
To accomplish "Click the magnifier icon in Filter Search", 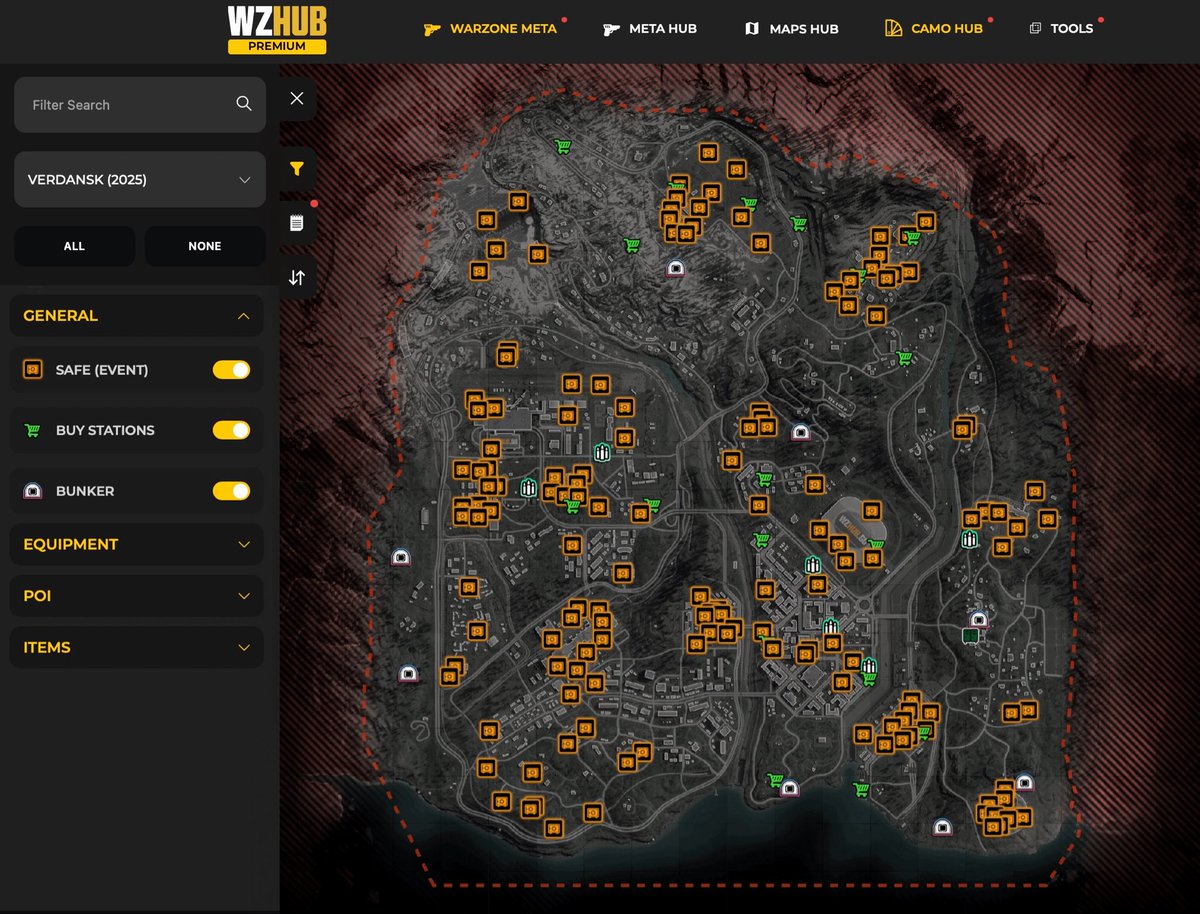I will pyautogui.click(x=244, y=104).
